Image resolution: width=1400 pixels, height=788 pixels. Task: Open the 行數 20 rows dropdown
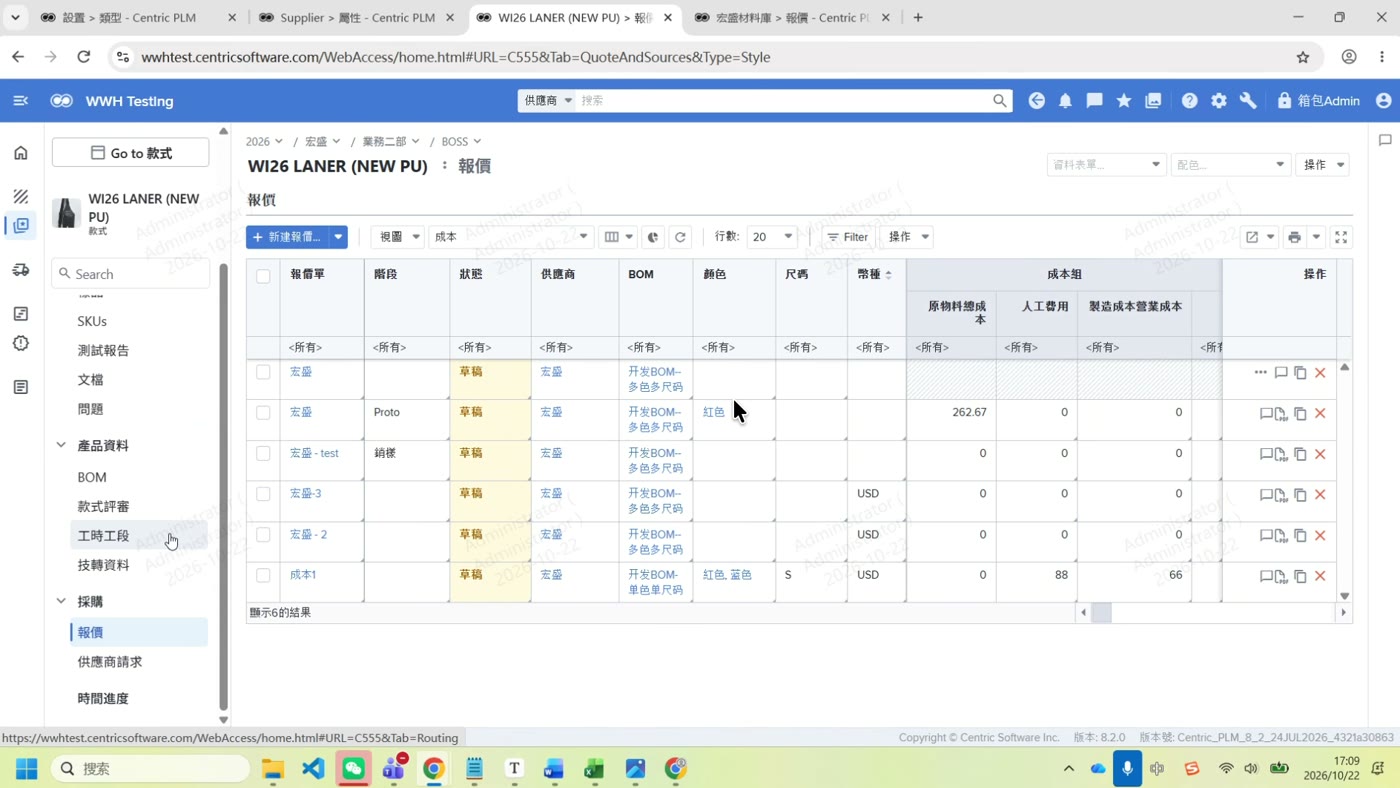point(771,237)
